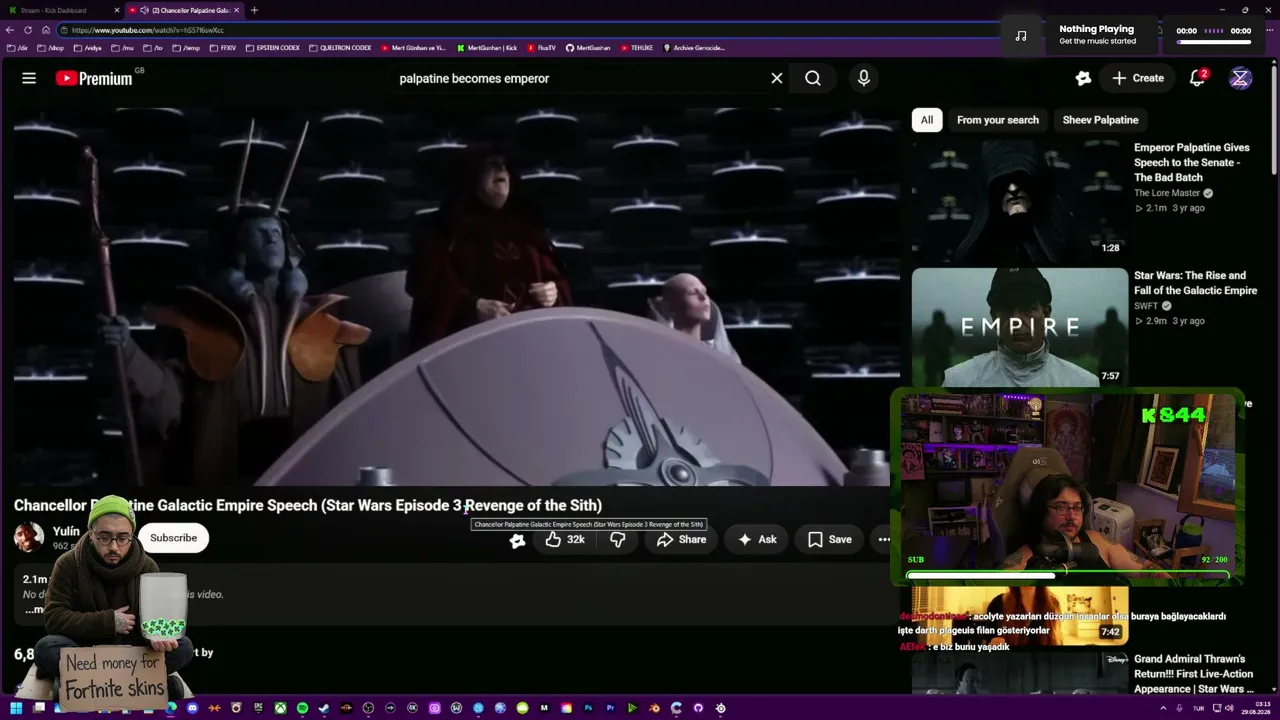This screenshot has width=1280, height=720.
Task: Open the /vidya bookmark folder
Action: (88, 48)
